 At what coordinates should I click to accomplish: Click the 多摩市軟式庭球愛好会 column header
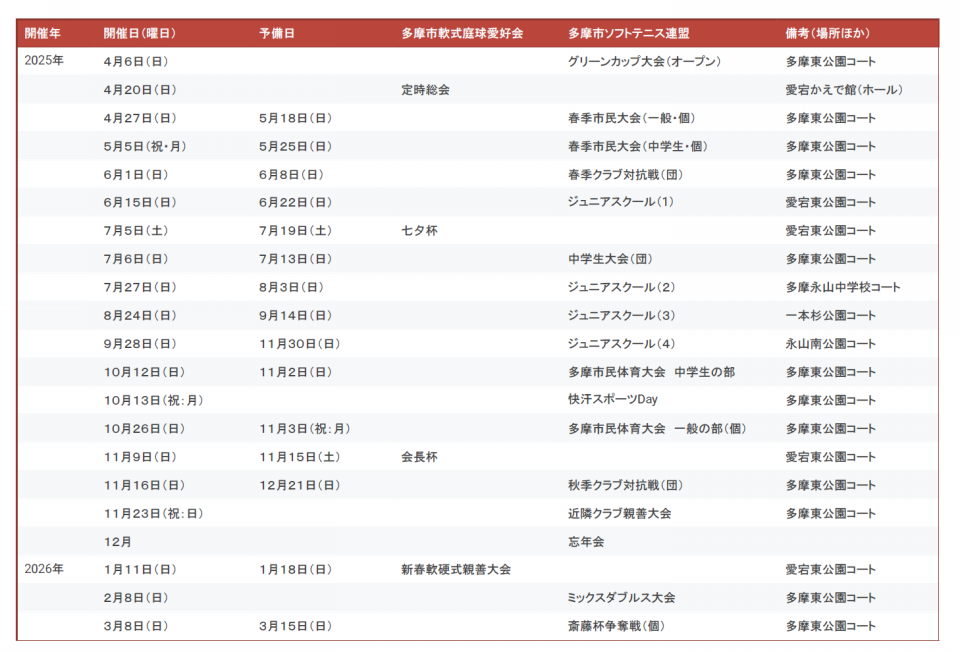tap(462, 33)
